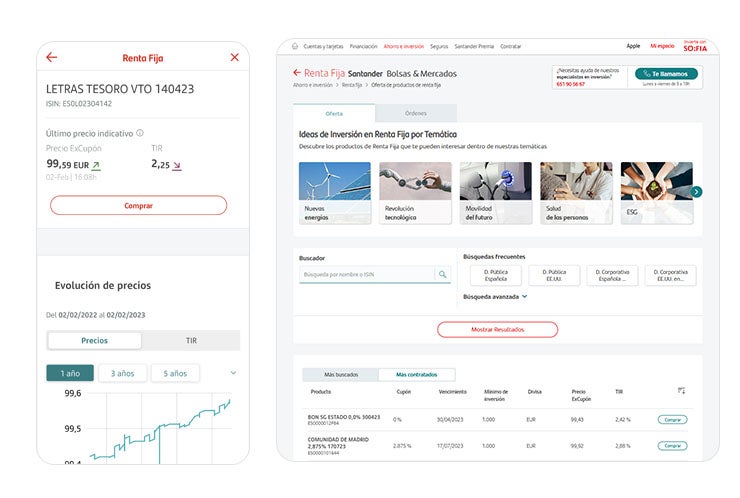Click the Producto column header
Screen dimensions: 740x498
(x=320, y=392)
